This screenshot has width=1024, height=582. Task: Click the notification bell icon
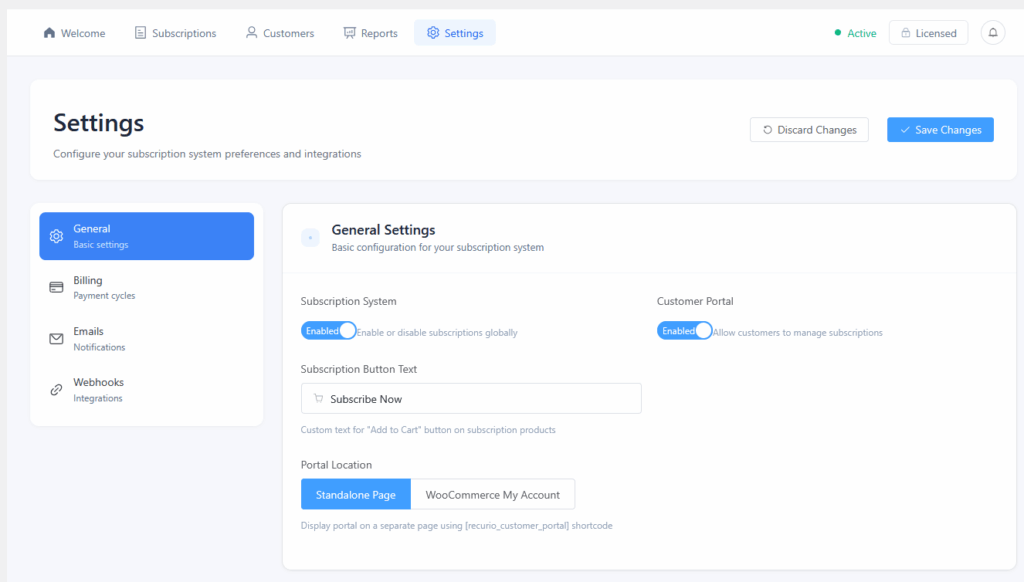pos(992,33)
